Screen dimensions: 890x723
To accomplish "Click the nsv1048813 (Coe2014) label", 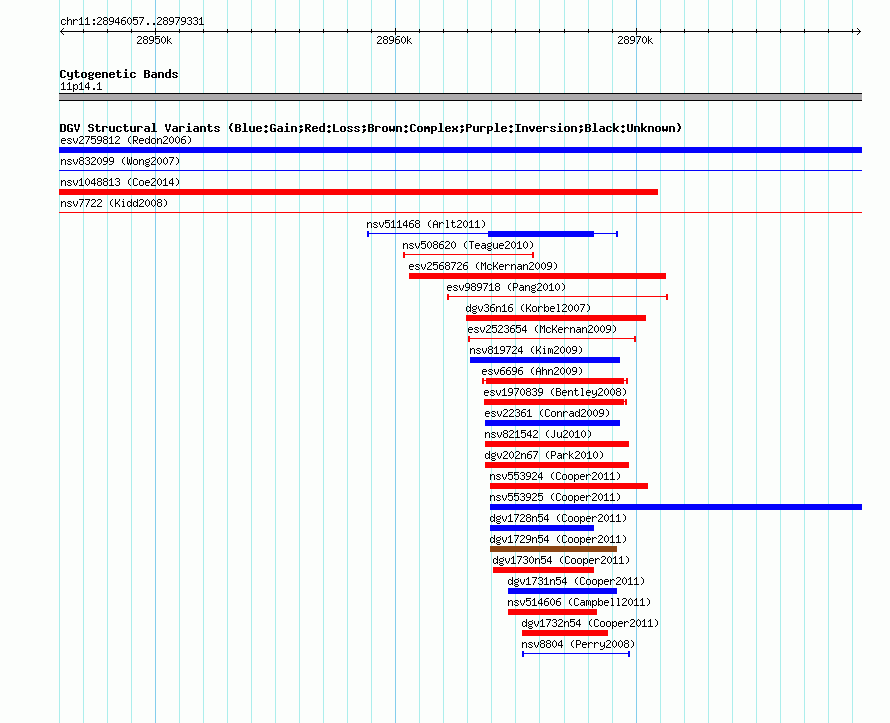I will coord(120,182).
